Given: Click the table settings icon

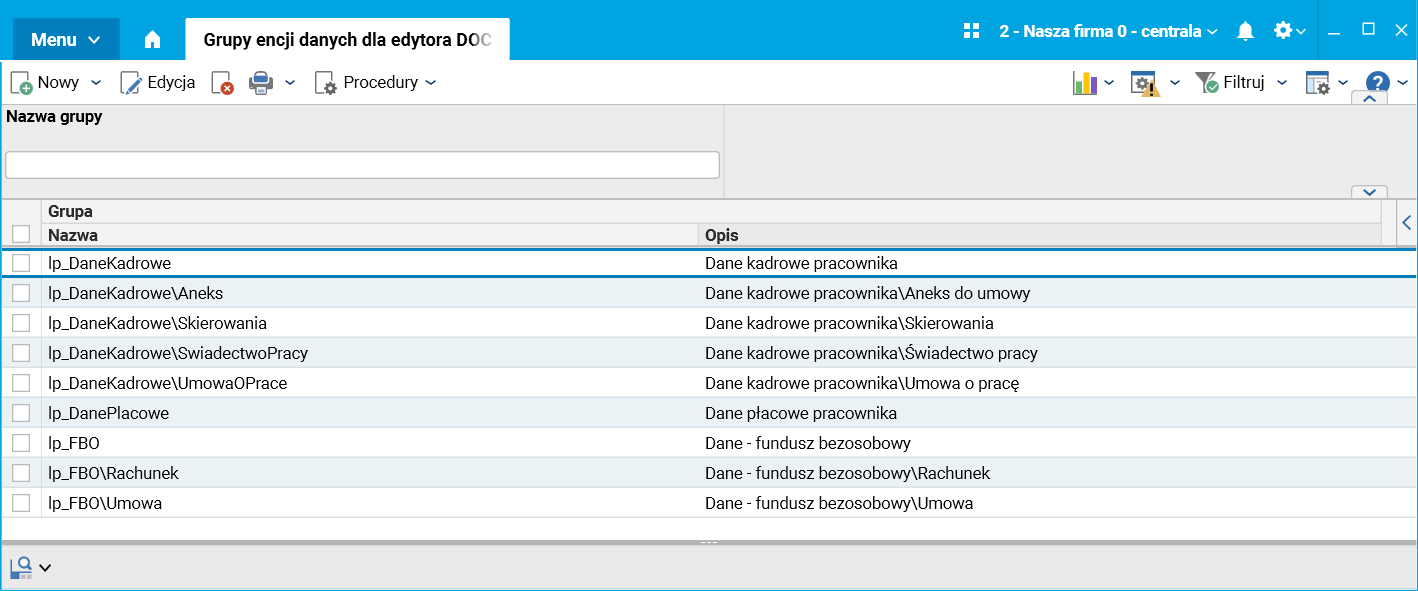Looking at the screenshot, I should tap(1317, 83).
